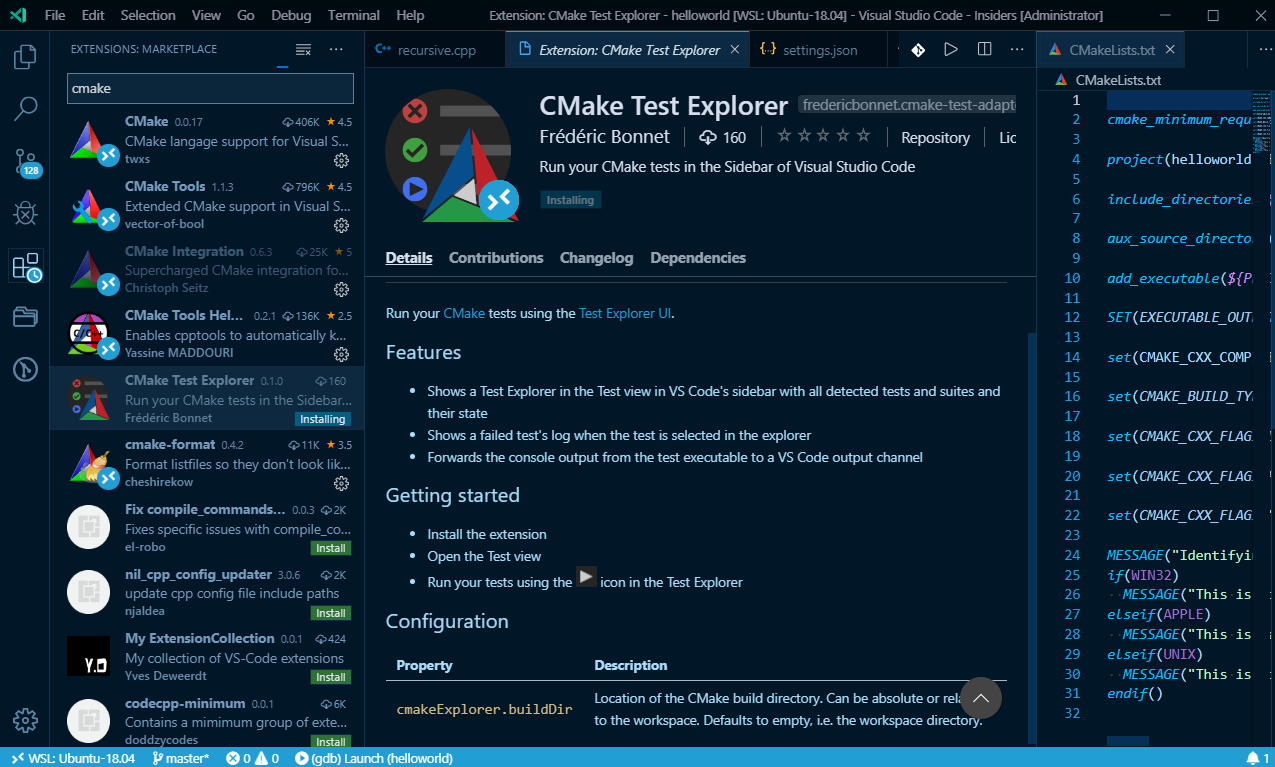1275x767 pixels.
Task: Select the cmake-format extension entry
Action: point(207,463)
